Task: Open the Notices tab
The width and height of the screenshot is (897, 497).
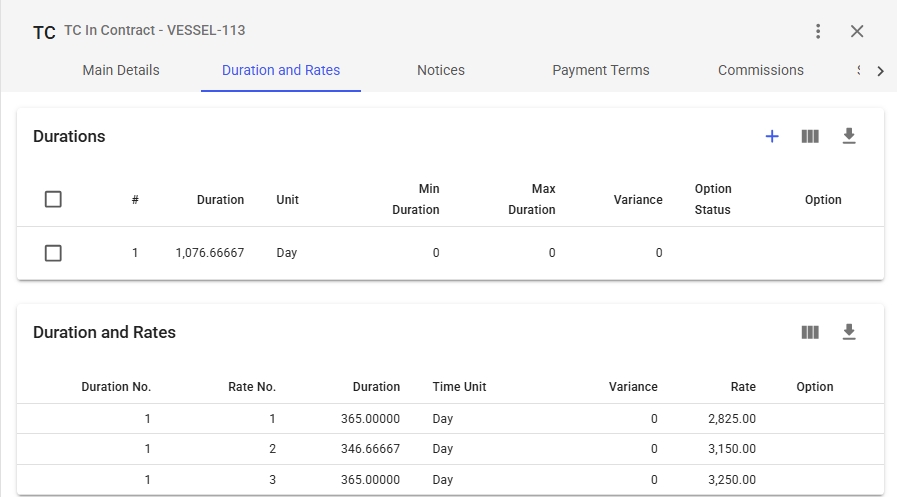Action: click(441, 71)
